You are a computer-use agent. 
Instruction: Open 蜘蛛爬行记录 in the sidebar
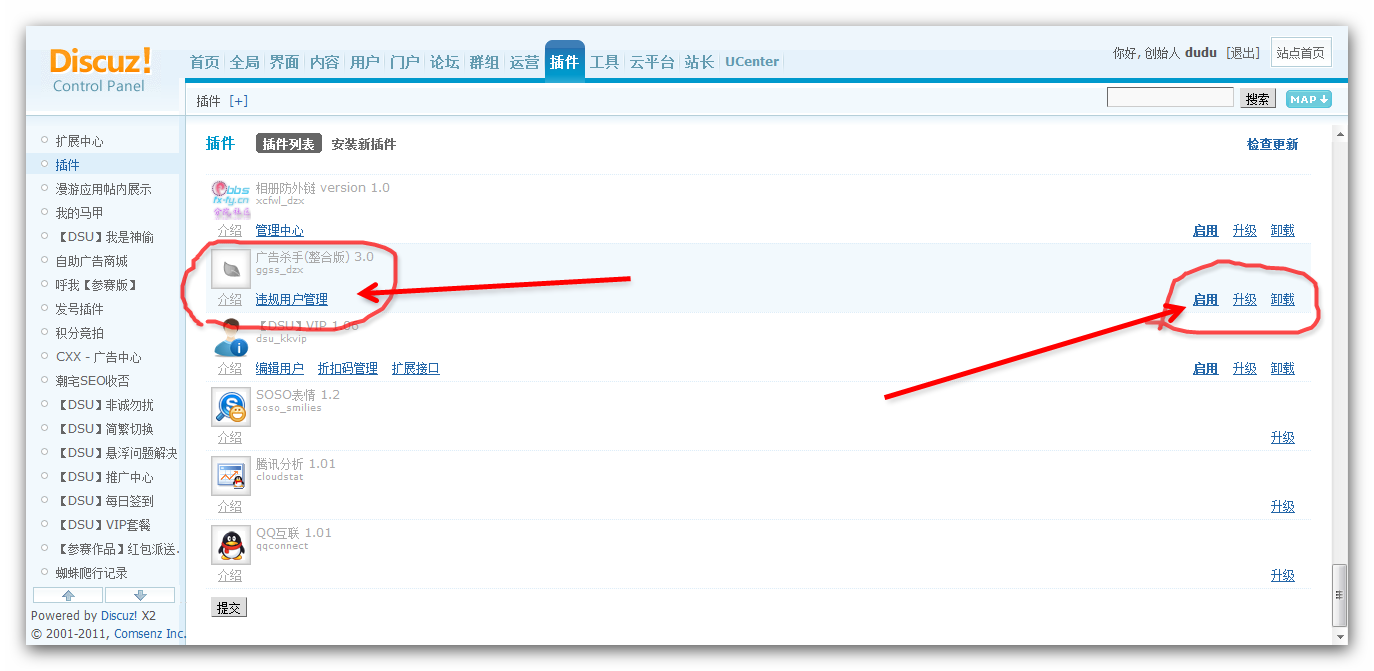(92, 573)
